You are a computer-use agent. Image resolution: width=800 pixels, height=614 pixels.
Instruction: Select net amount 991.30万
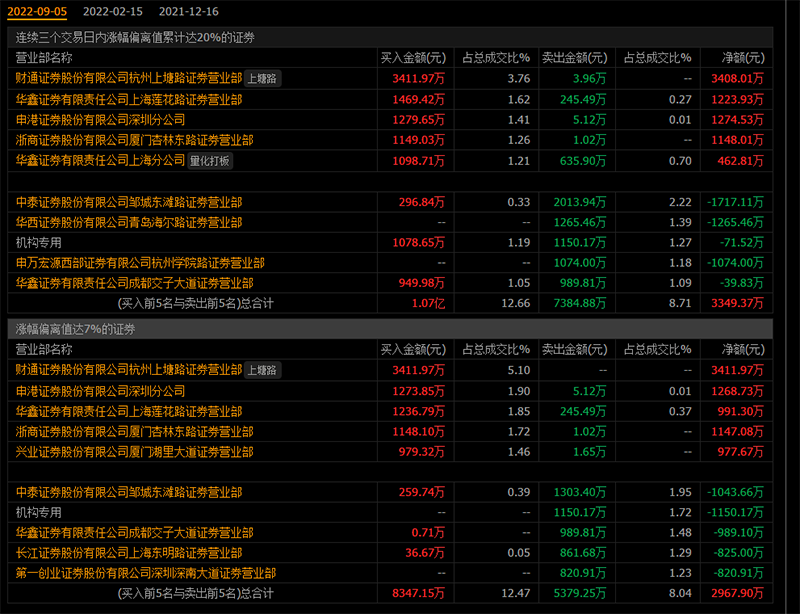(x=740, y=411)
